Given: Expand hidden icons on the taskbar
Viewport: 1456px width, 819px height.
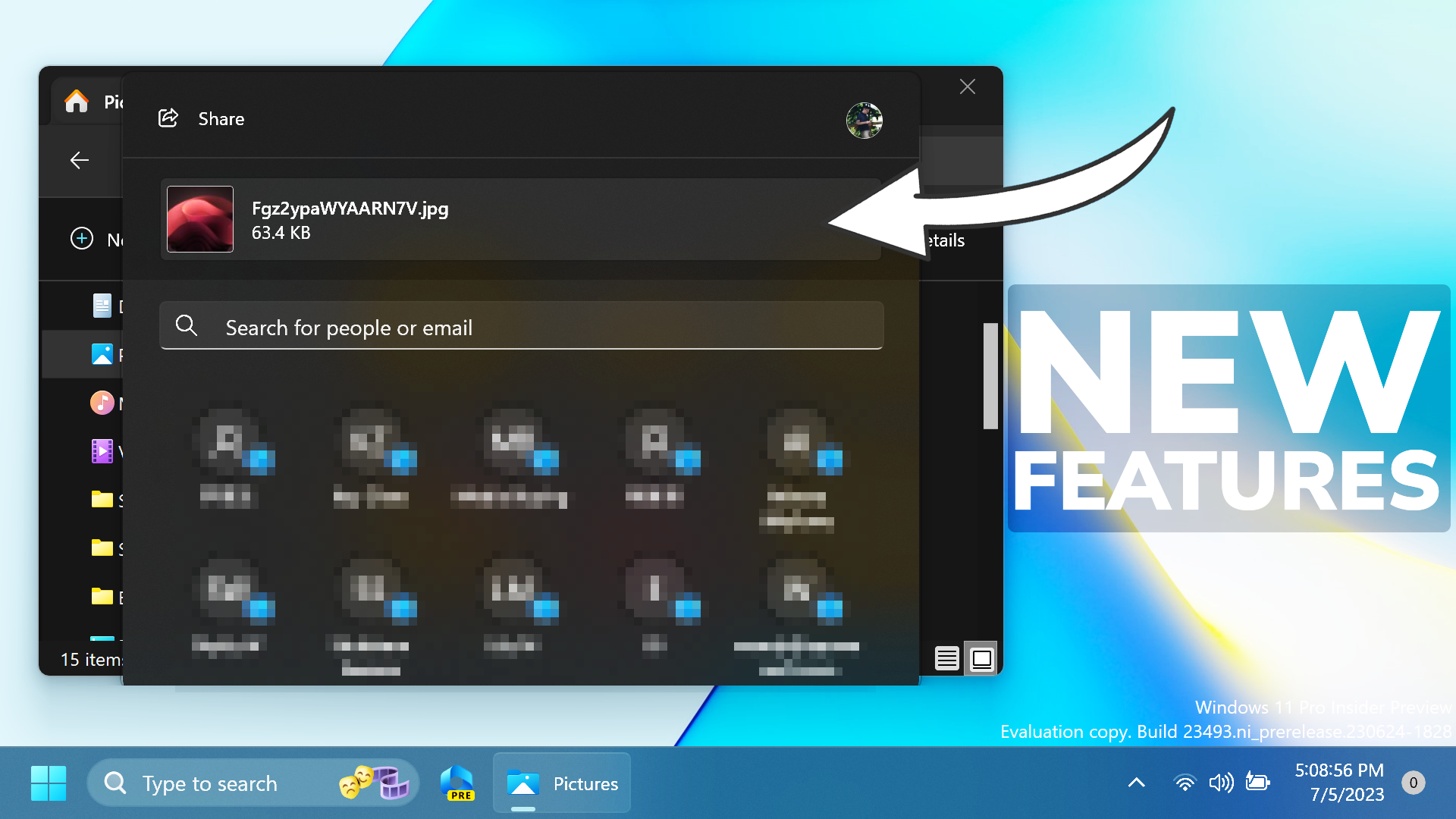Looking at the screenshot, I should click(1135, 783).
